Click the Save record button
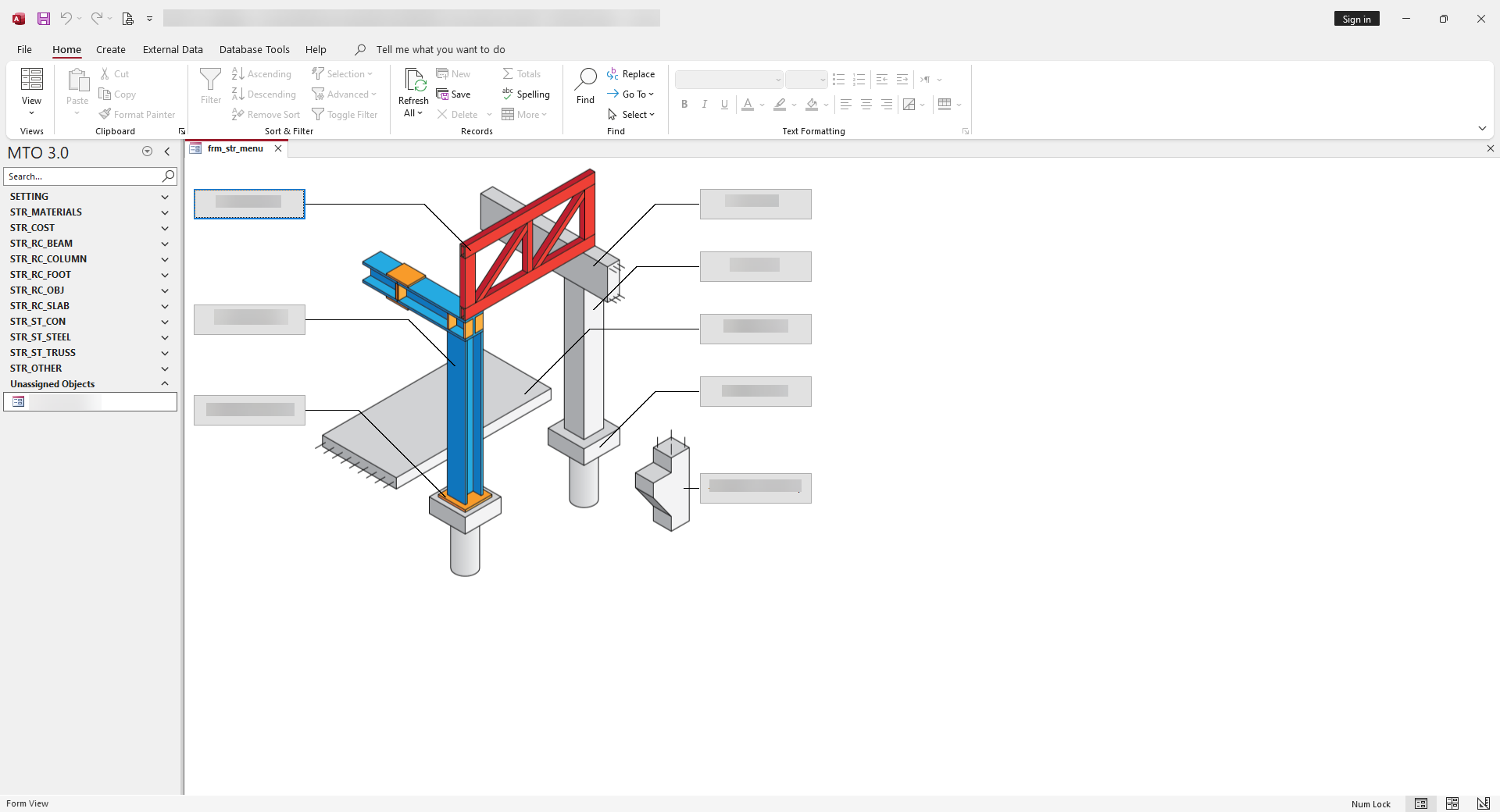The height and width of the screenshot is (812, 1500). pos(454,94)
